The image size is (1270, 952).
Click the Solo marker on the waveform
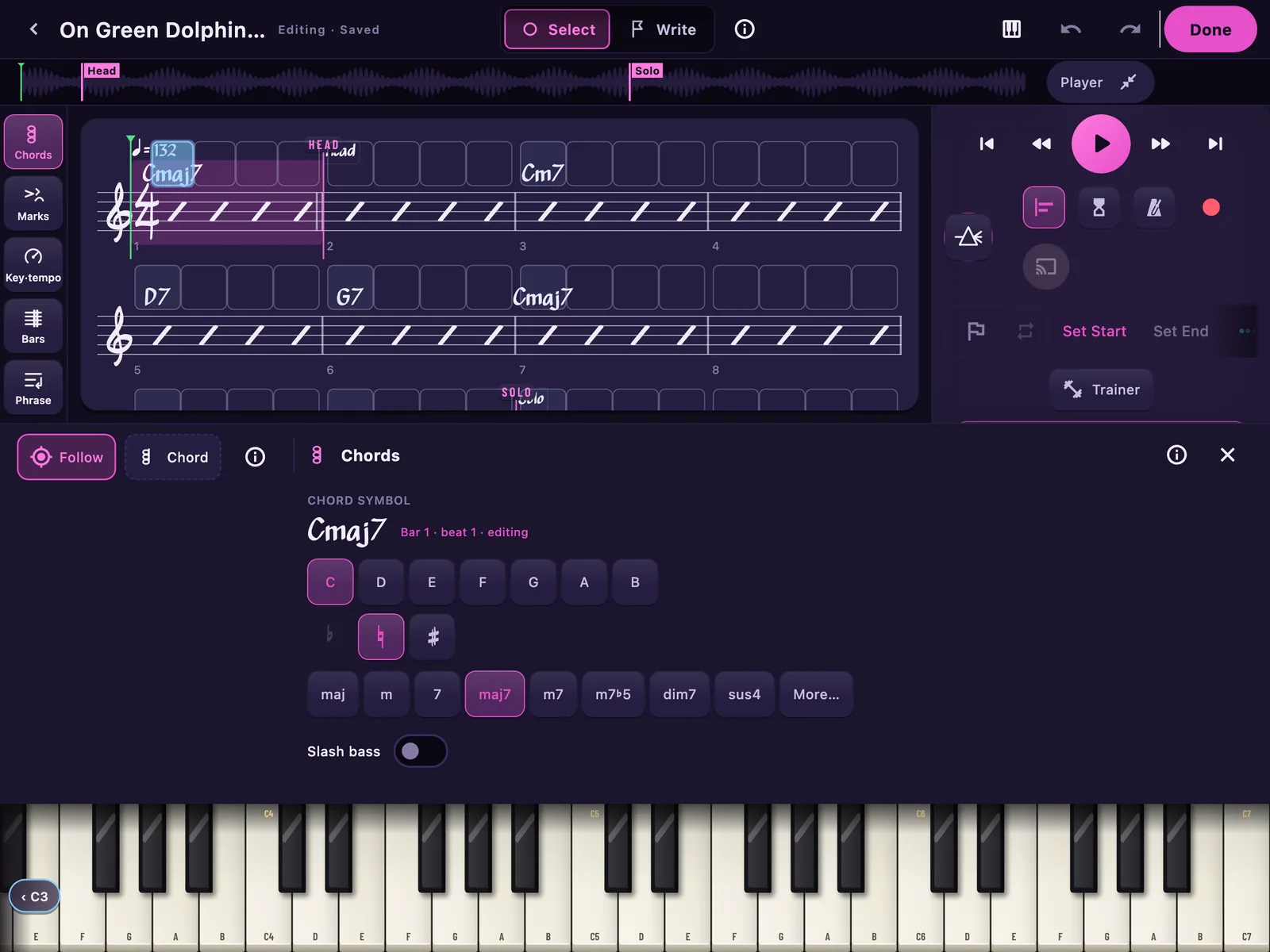(x=647, y=71)
